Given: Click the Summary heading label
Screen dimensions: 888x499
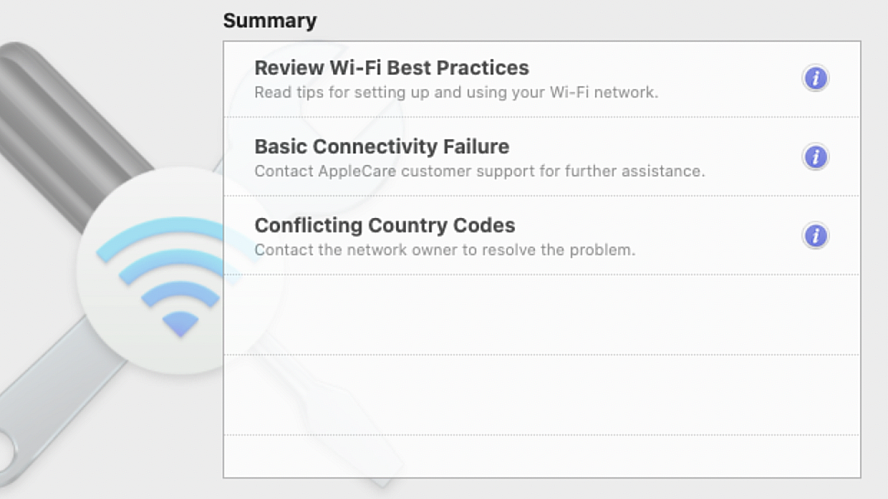Looking at the screenshot, I should 270,21.
